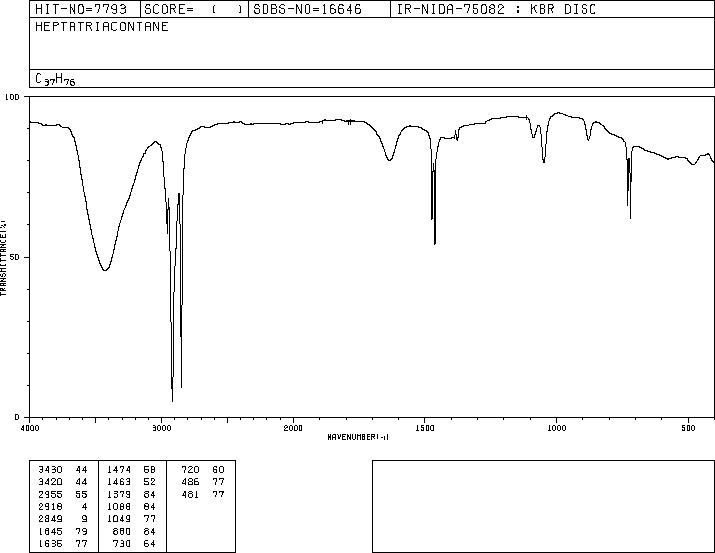Click the 3000 wavenumber axis label
This screenshot has height=553, width=715.
pos(161,428)
